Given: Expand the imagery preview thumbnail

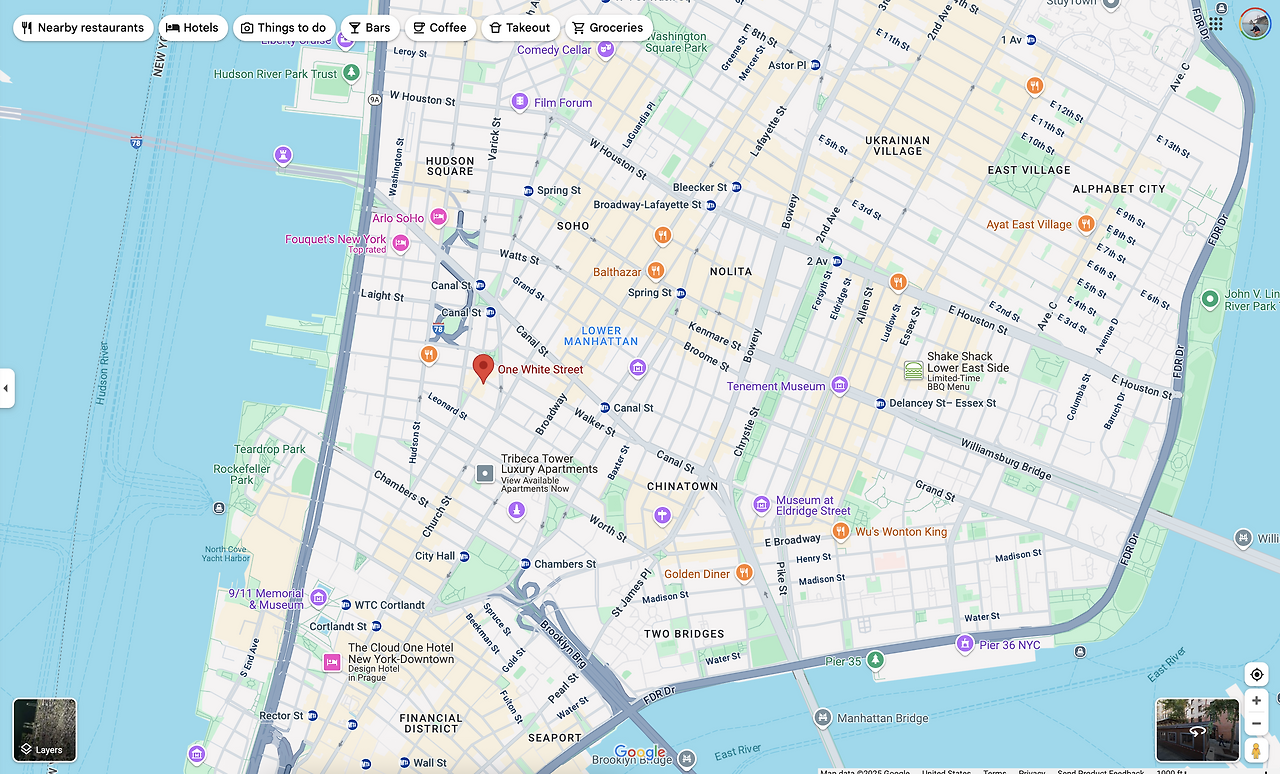Looking at the screenshot, I should point(1197,730).
